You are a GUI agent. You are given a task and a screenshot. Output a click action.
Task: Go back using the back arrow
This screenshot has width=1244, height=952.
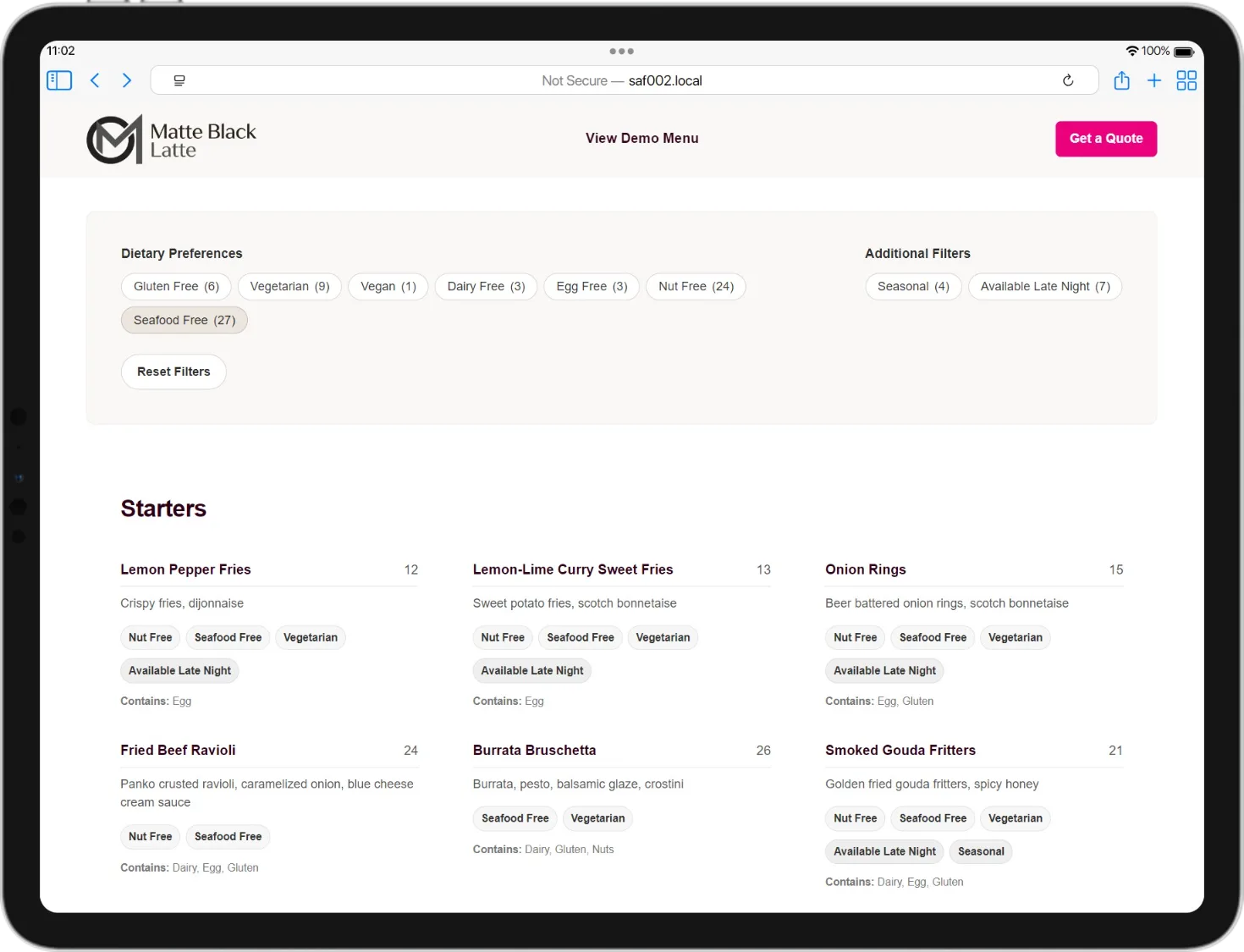[x=95, y=80]
